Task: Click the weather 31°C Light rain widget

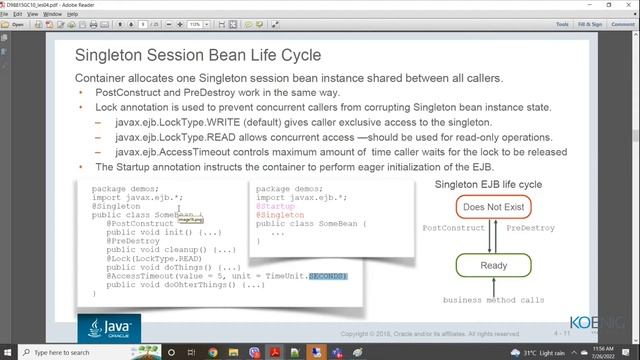Action: point(538,353)
